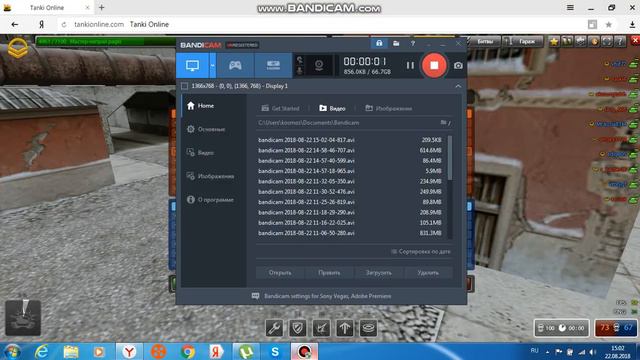The height and width of the screenshot is (360, 640).
Task: Click the Удалить button
Action: [428, 273]
